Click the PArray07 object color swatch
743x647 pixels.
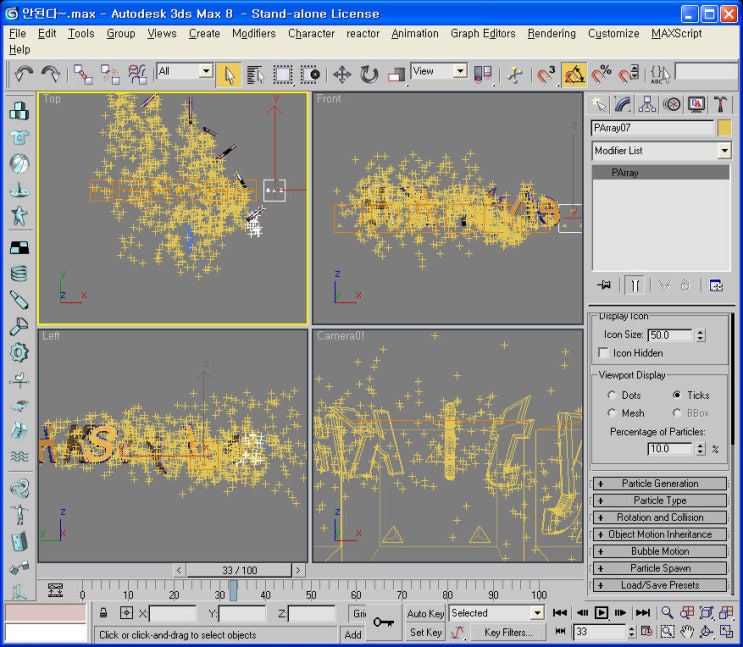click(724, 128)
